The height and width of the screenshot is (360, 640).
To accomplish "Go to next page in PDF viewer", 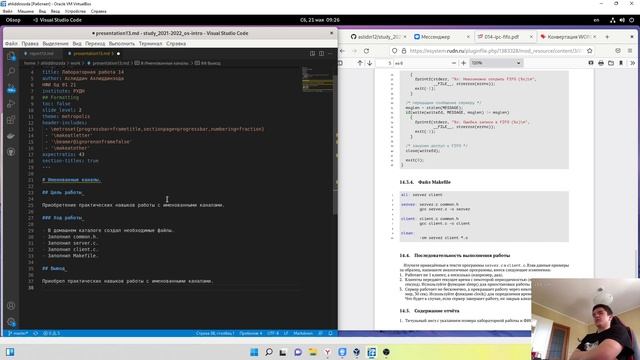I will pos(370,63).
